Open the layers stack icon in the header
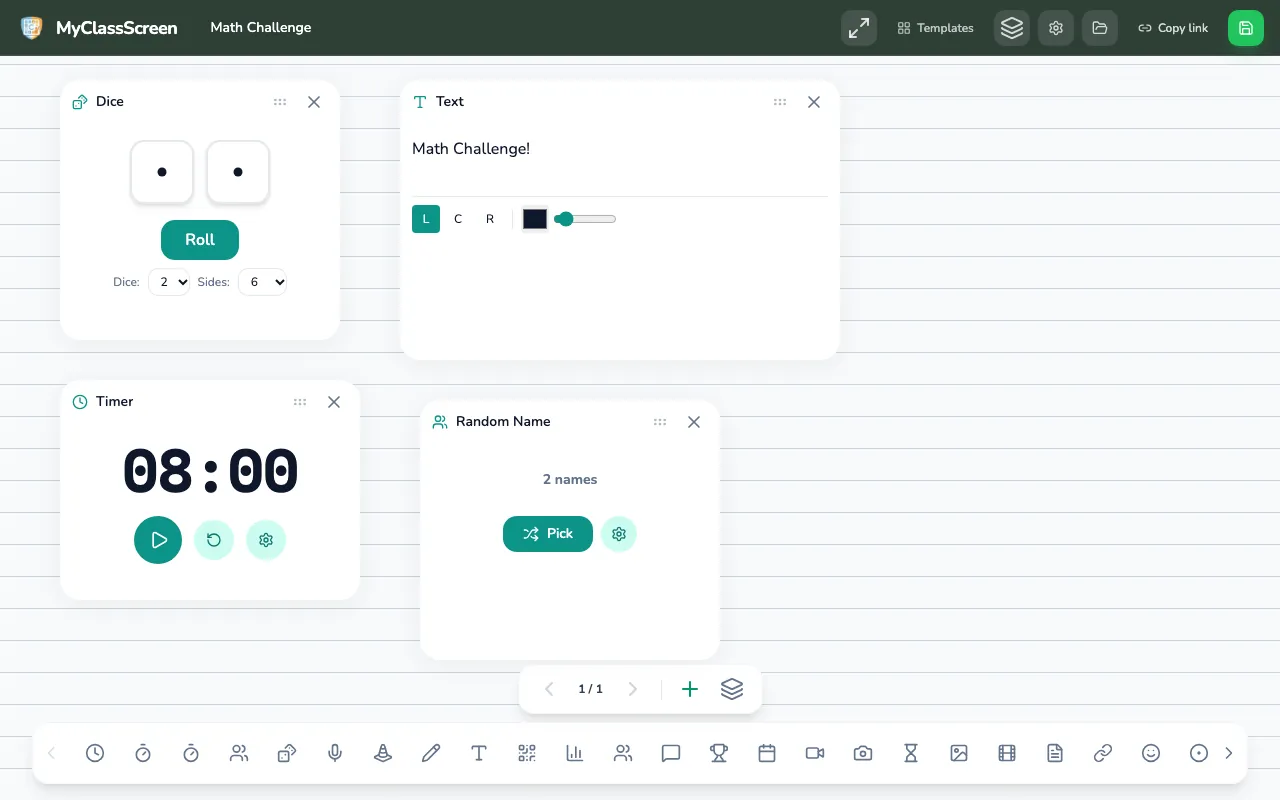Screen dimensions: 1280x800 pos(1012,28)
